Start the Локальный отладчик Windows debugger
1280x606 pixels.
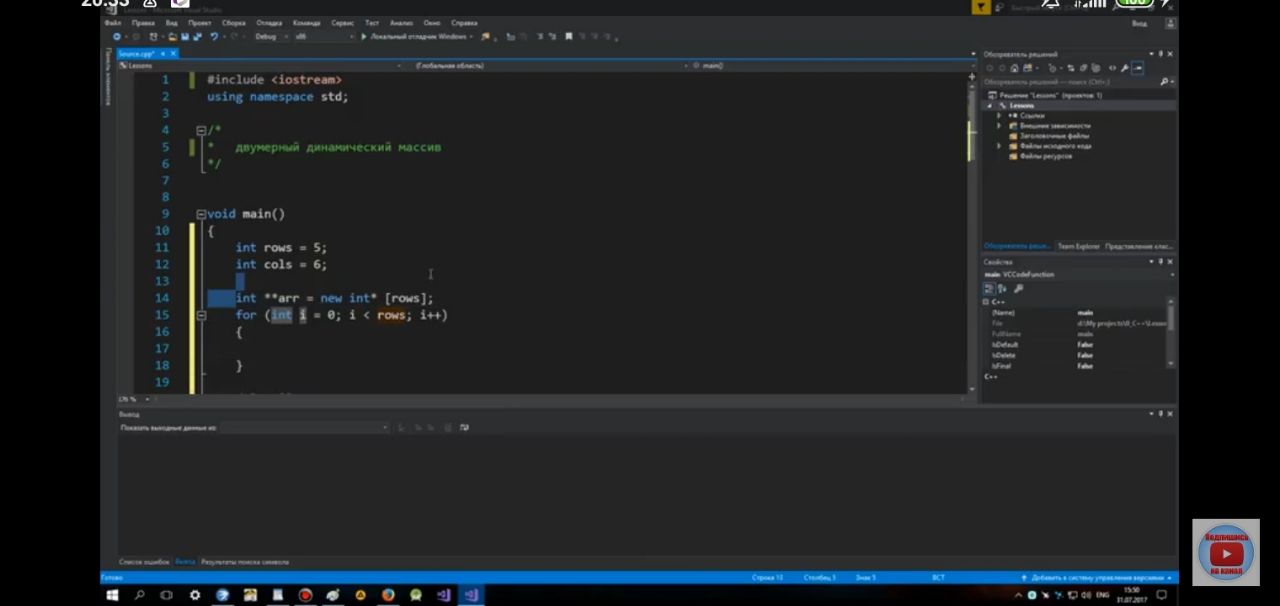(x=414, y=37)
